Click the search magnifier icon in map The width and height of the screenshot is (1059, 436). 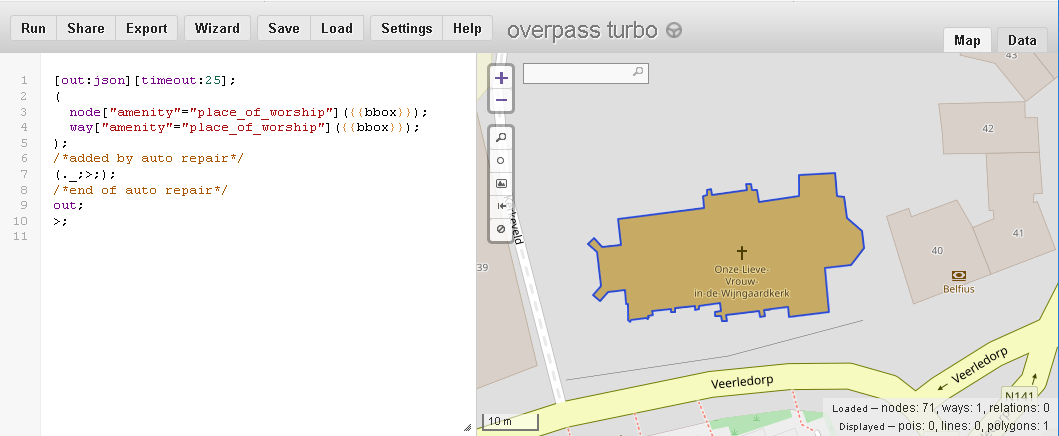click(x=638, y=72)
